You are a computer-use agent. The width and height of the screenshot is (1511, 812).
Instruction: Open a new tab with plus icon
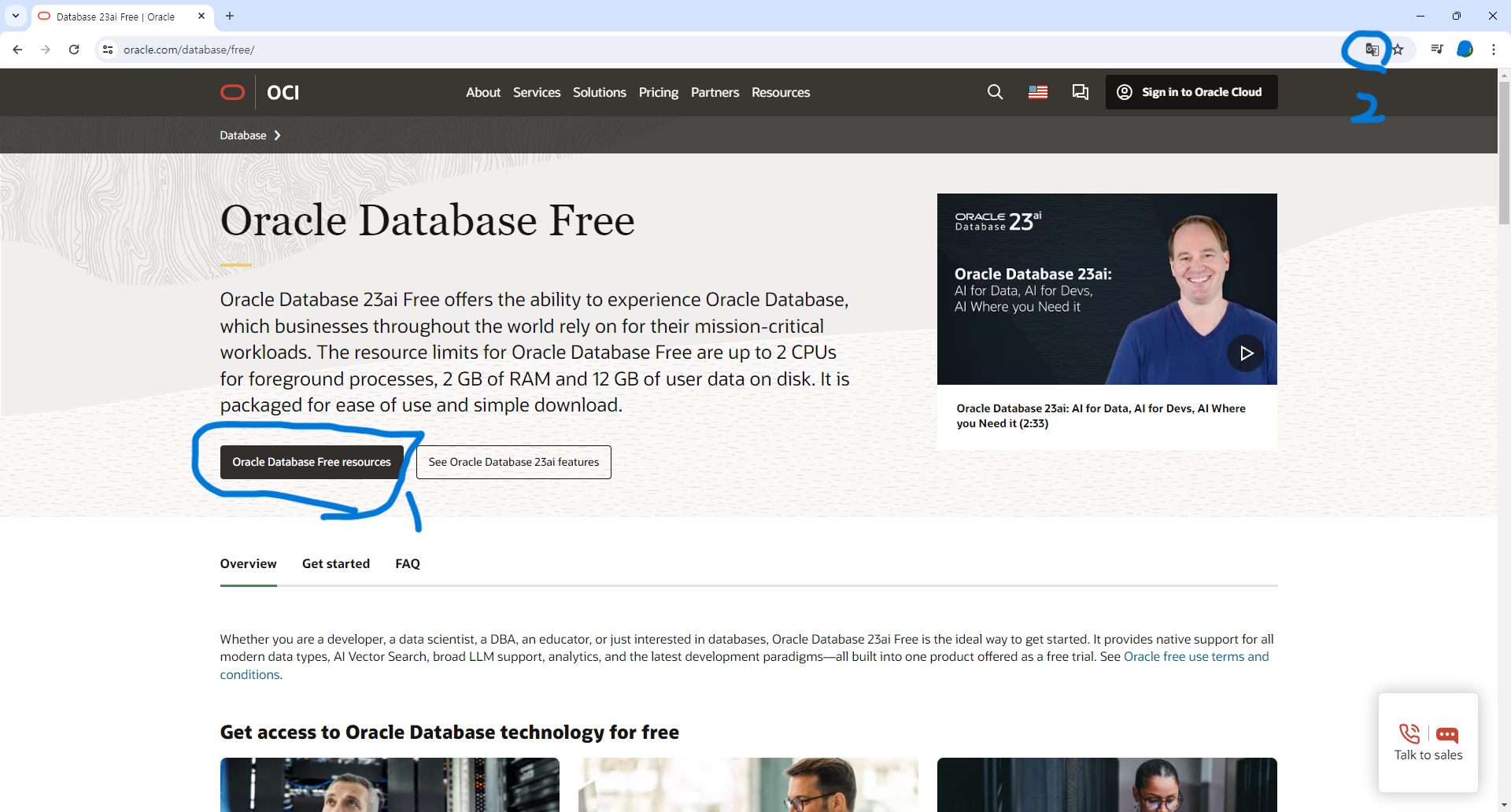click(x=230, y=16)
